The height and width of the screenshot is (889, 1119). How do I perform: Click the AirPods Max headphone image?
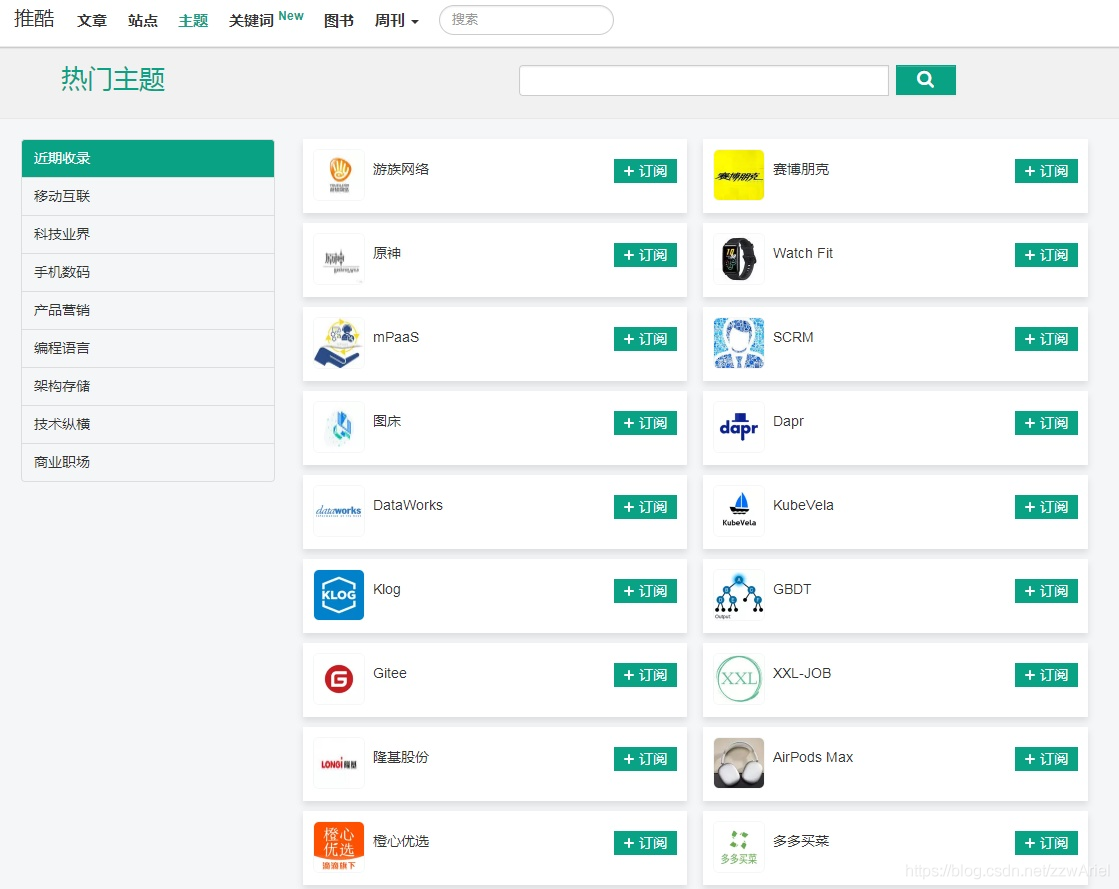(x=739, y=763)
